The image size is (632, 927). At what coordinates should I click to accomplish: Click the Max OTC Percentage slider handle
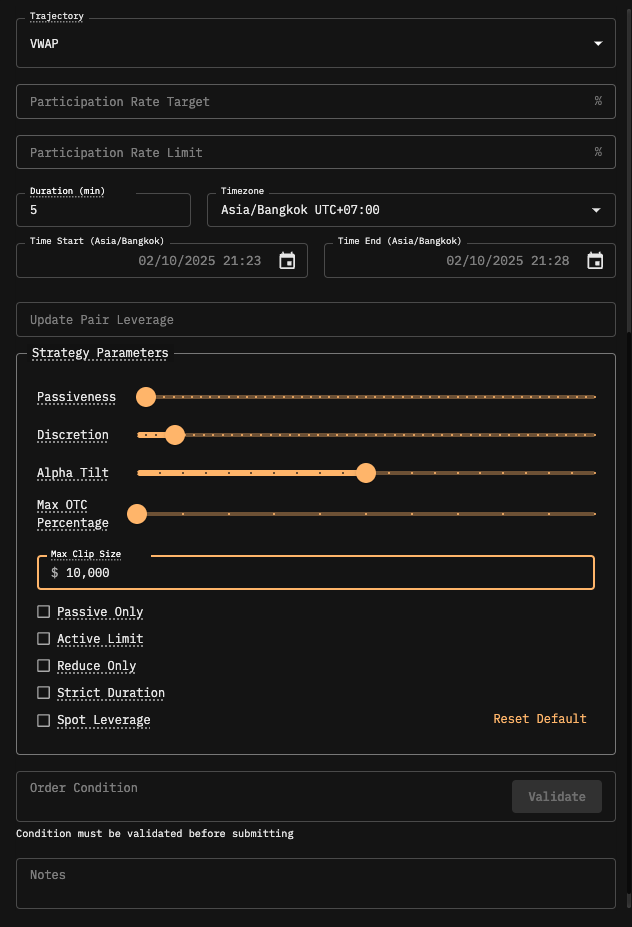pyautogui.click(x=138, y=514)
